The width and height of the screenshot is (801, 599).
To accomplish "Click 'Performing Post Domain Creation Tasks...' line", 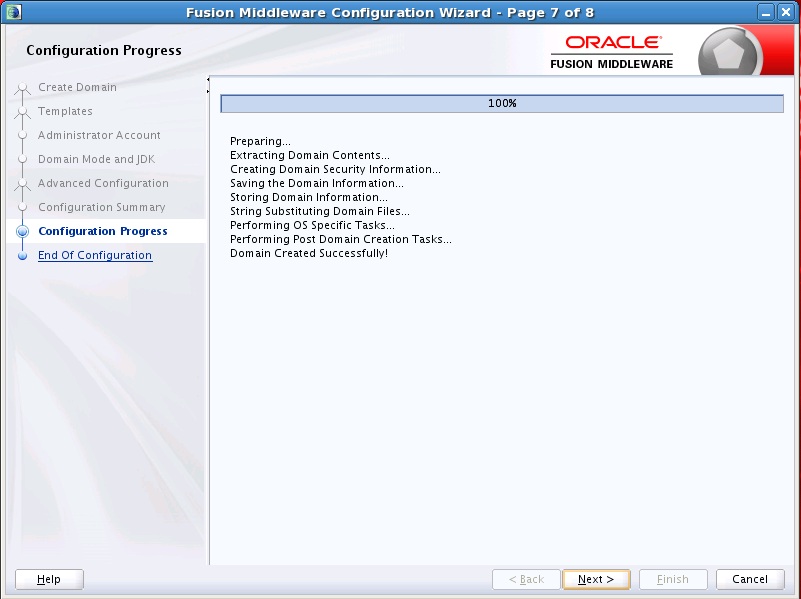I will click(341, 239).
